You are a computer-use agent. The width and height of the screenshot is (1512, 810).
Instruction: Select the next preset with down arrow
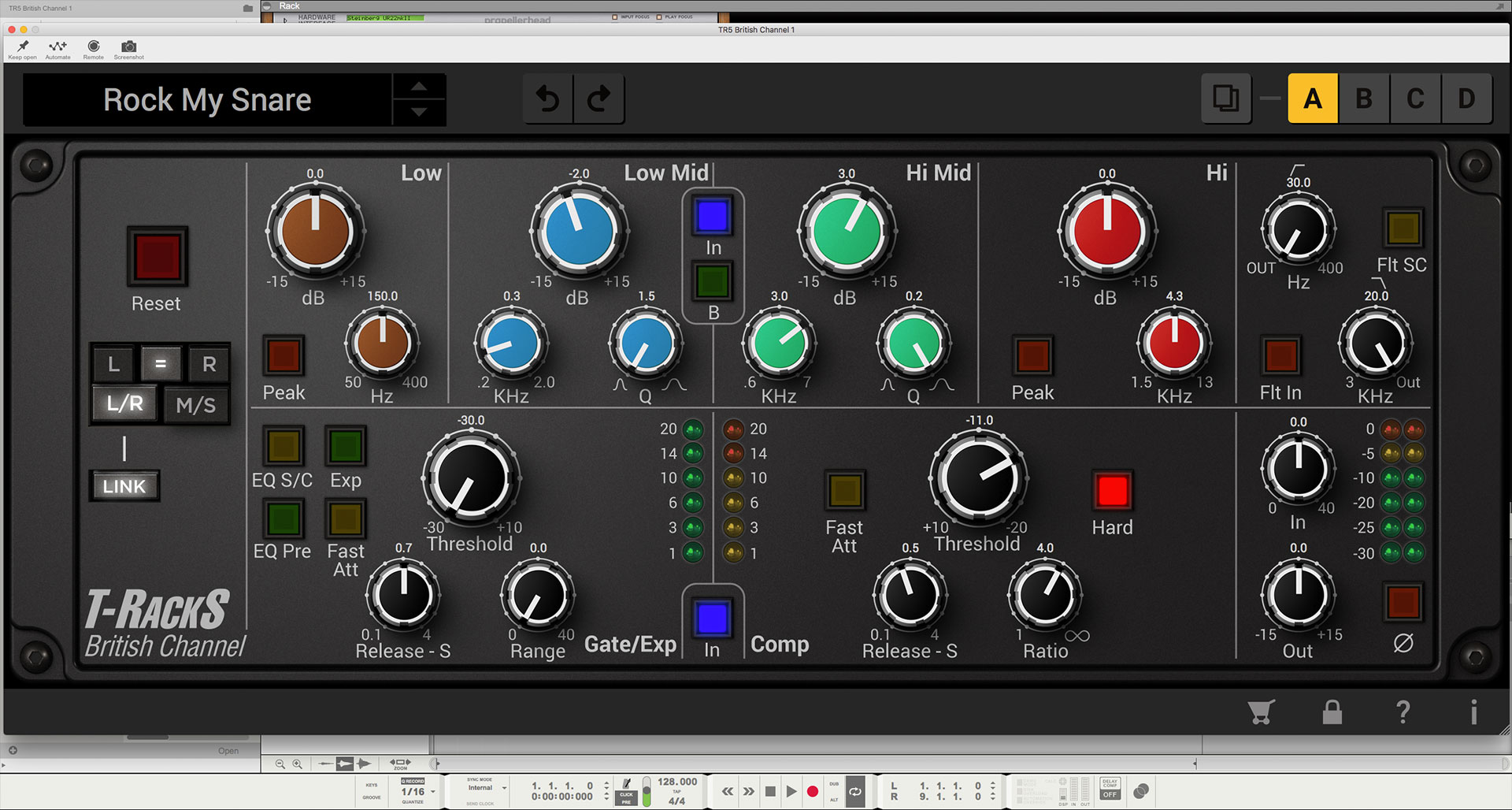420,112
